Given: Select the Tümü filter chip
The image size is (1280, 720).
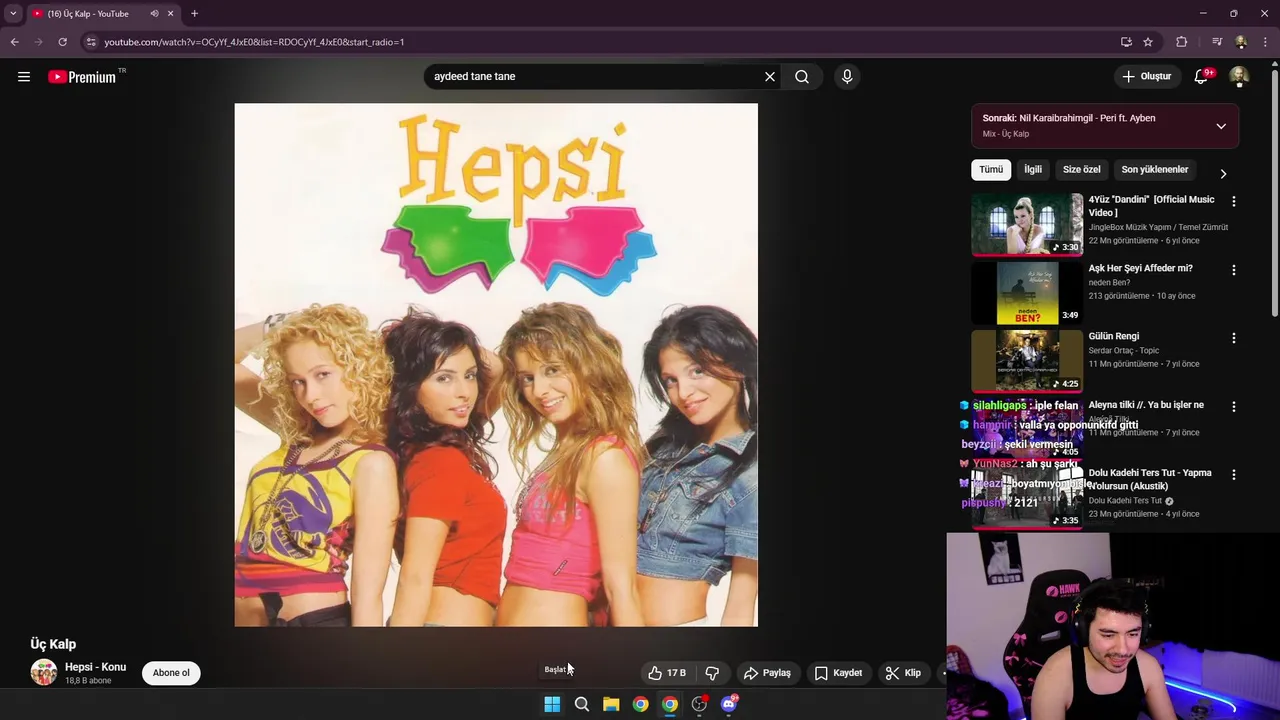Looking at the screenshot, I should 991,170.
